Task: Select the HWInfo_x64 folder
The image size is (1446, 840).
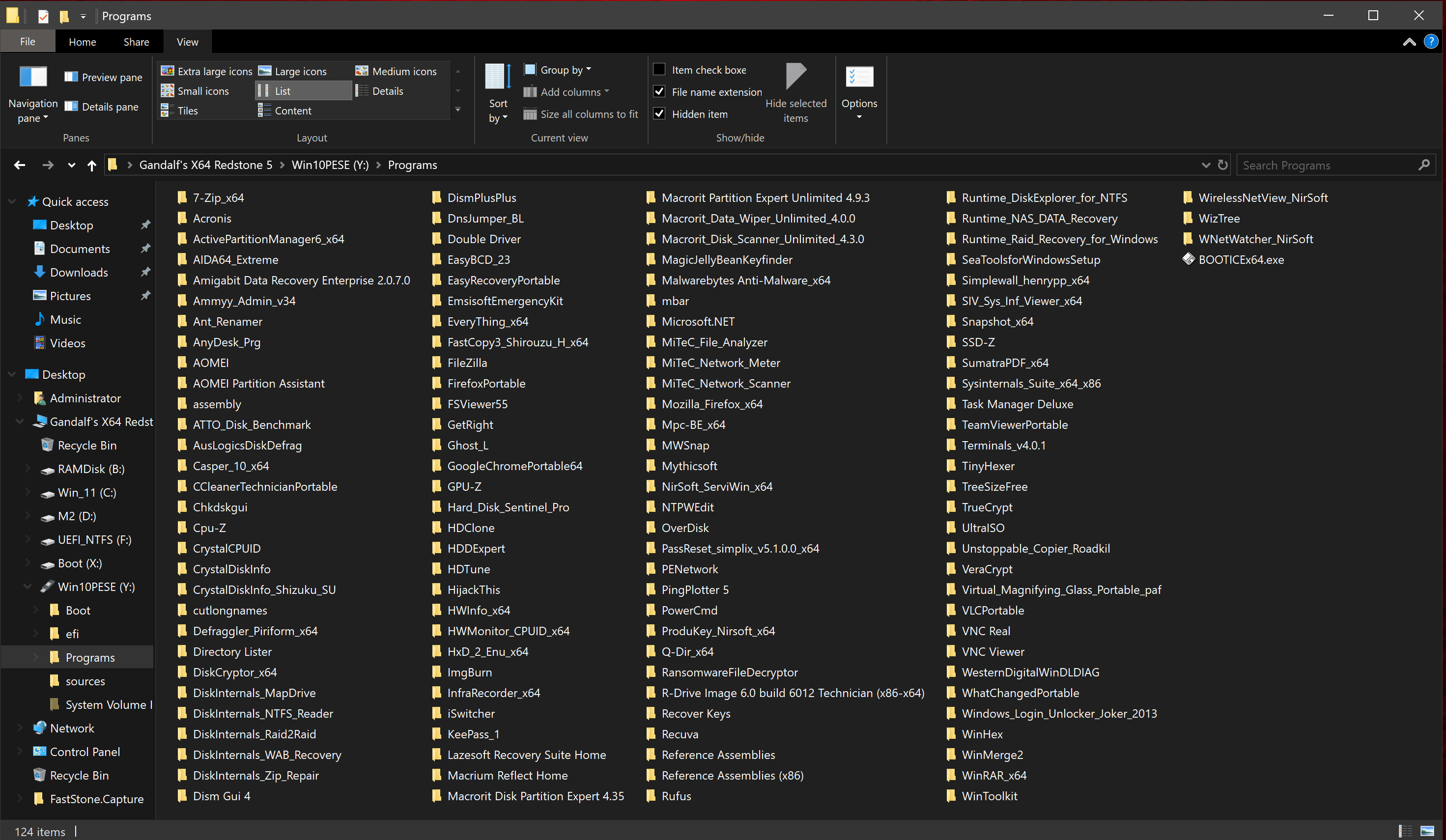Action: click(x=471, y=611)
